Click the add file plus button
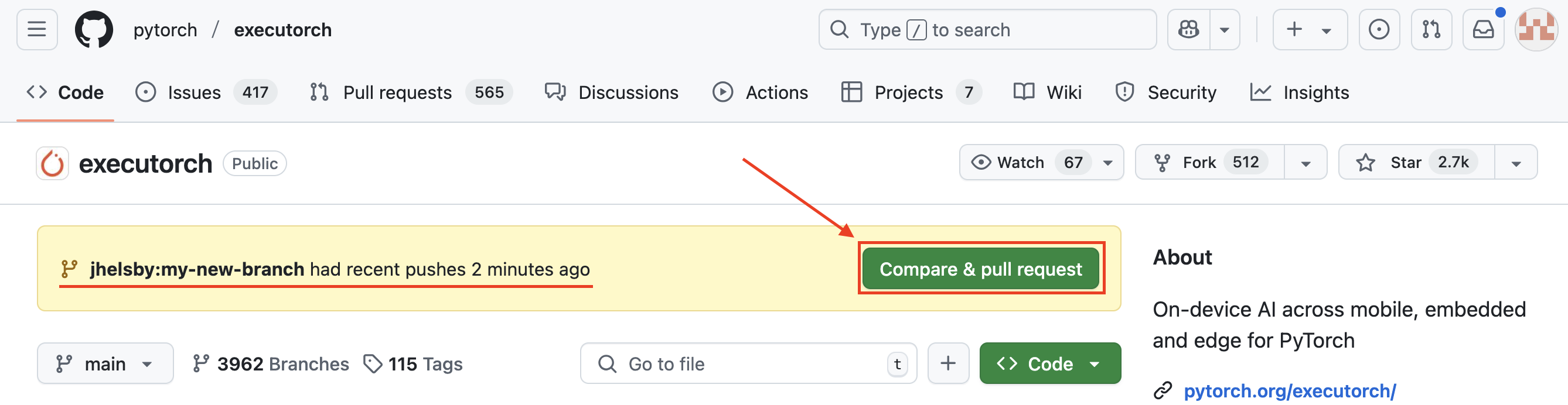1568x405 pixels. (947, 363)
